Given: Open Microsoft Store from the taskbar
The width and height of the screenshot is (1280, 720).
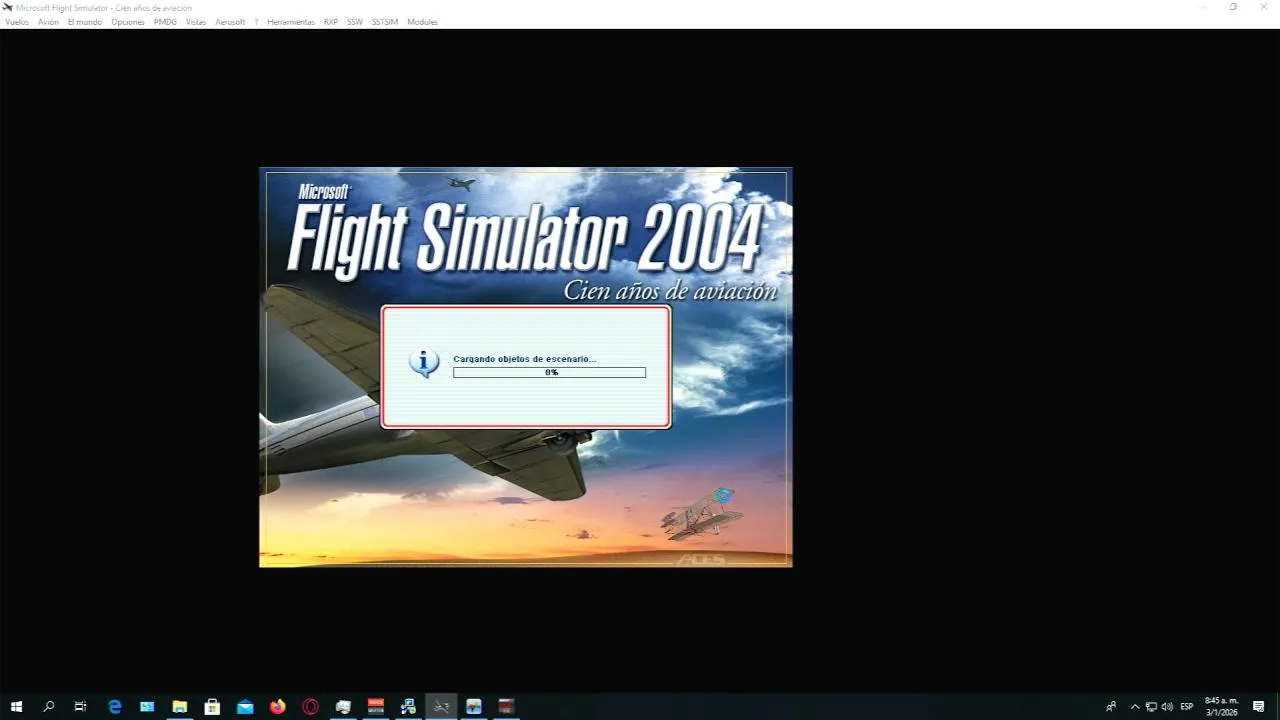Looking at the screenshot, I should click(212, 707).
